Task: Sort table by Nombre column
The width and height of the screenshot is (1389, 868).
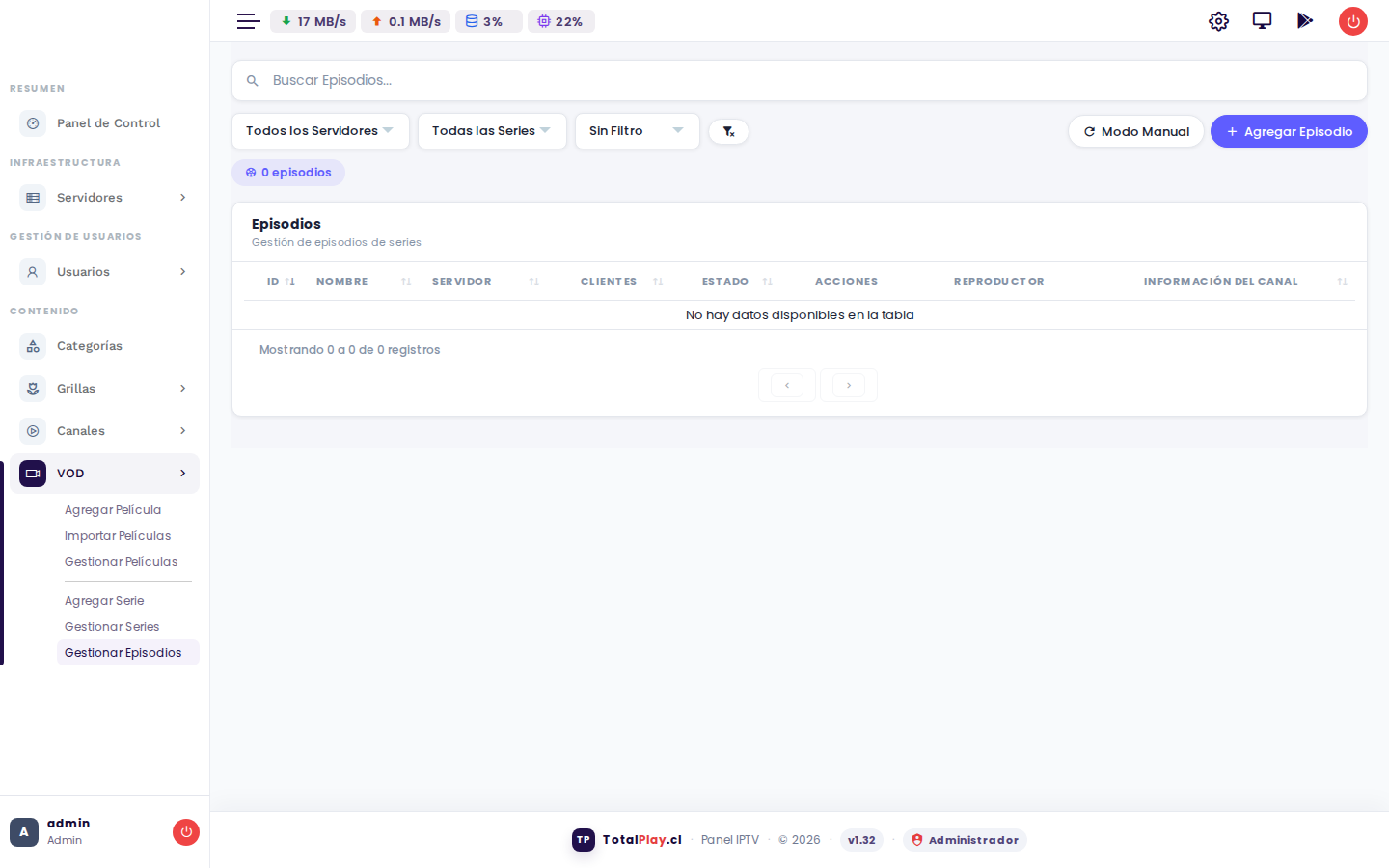Action: tap(363, 282)
